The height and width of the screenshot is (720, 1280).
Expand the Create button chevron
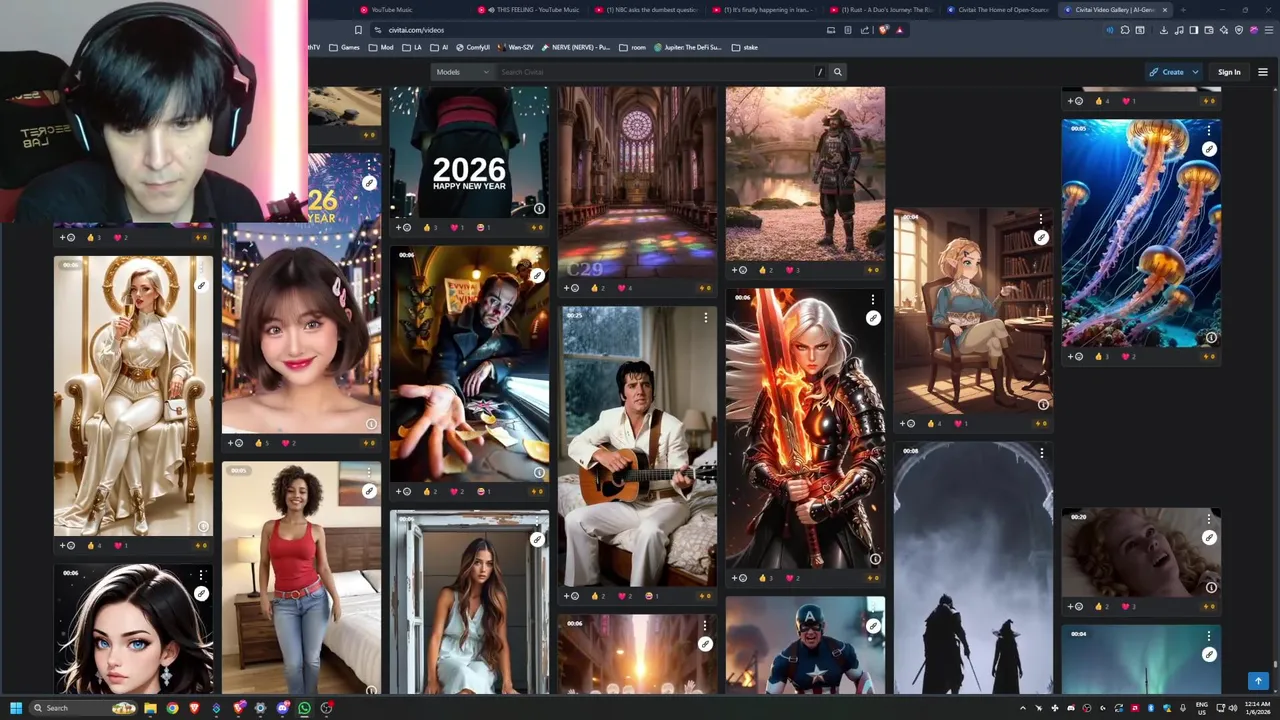coord(1195,72)
